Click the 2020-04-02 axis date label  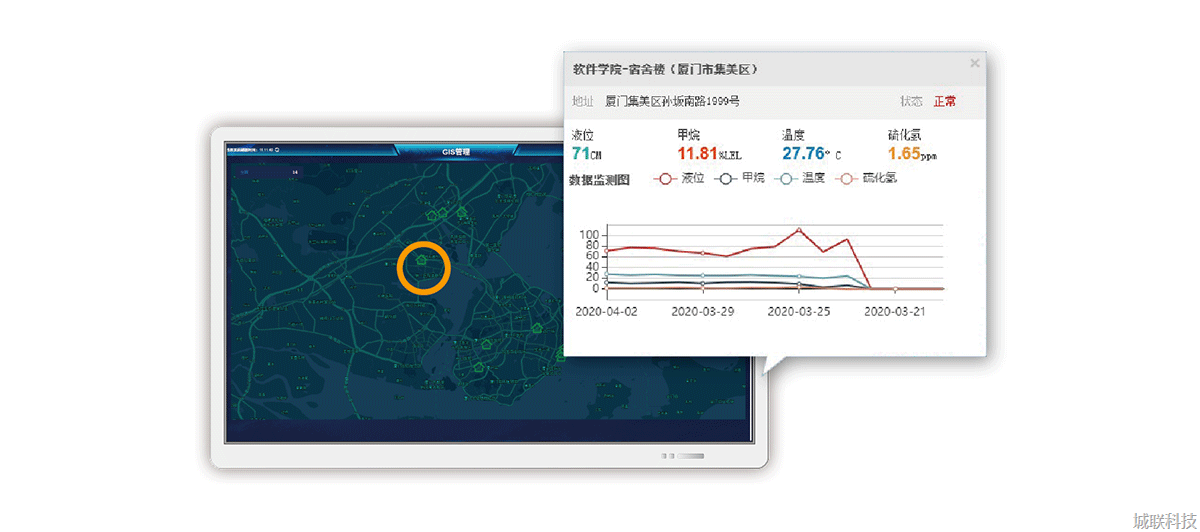point(606,312)
